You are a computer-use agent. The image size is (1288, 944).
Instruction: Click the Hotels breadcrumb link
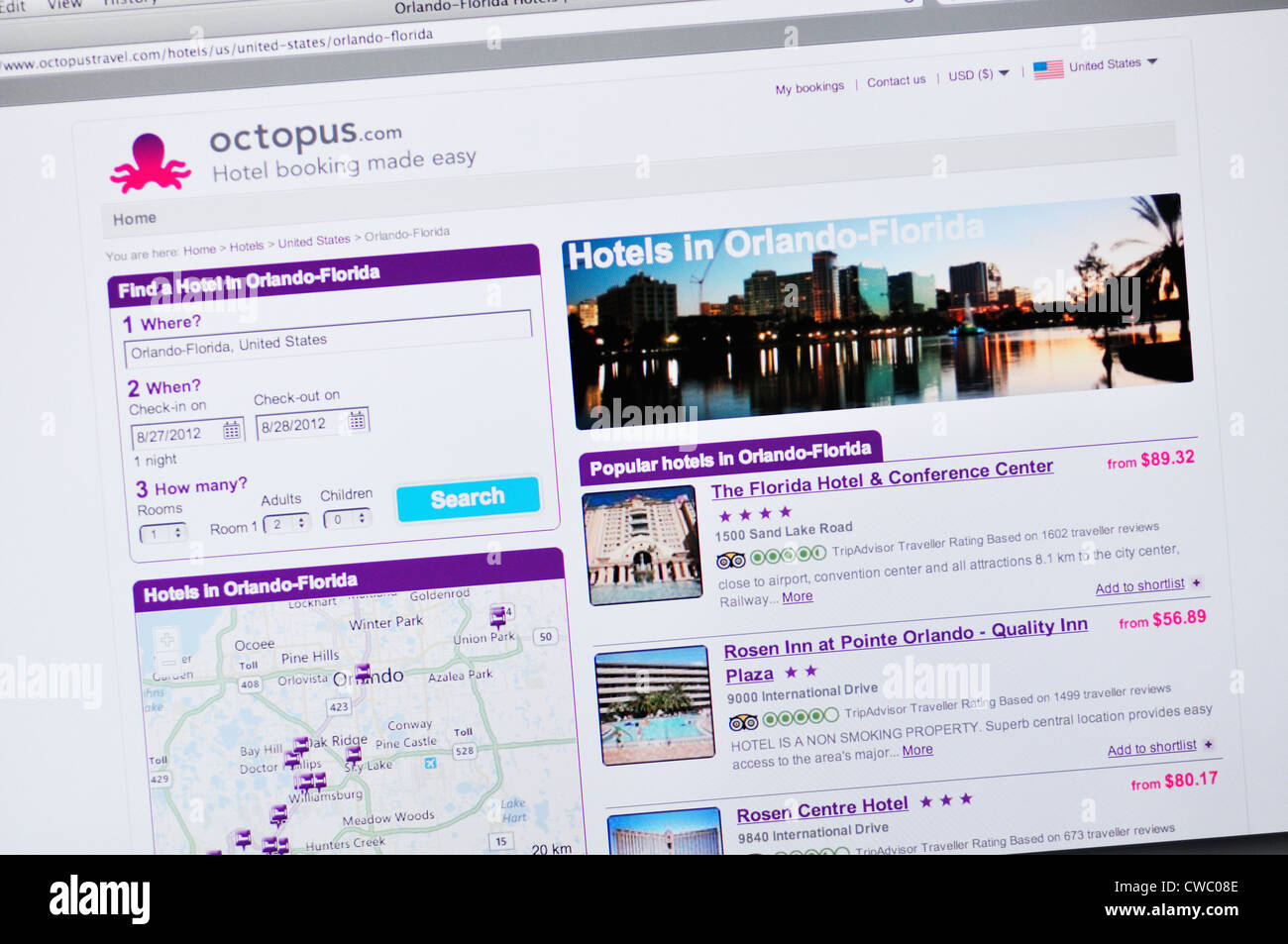(247, 246)
